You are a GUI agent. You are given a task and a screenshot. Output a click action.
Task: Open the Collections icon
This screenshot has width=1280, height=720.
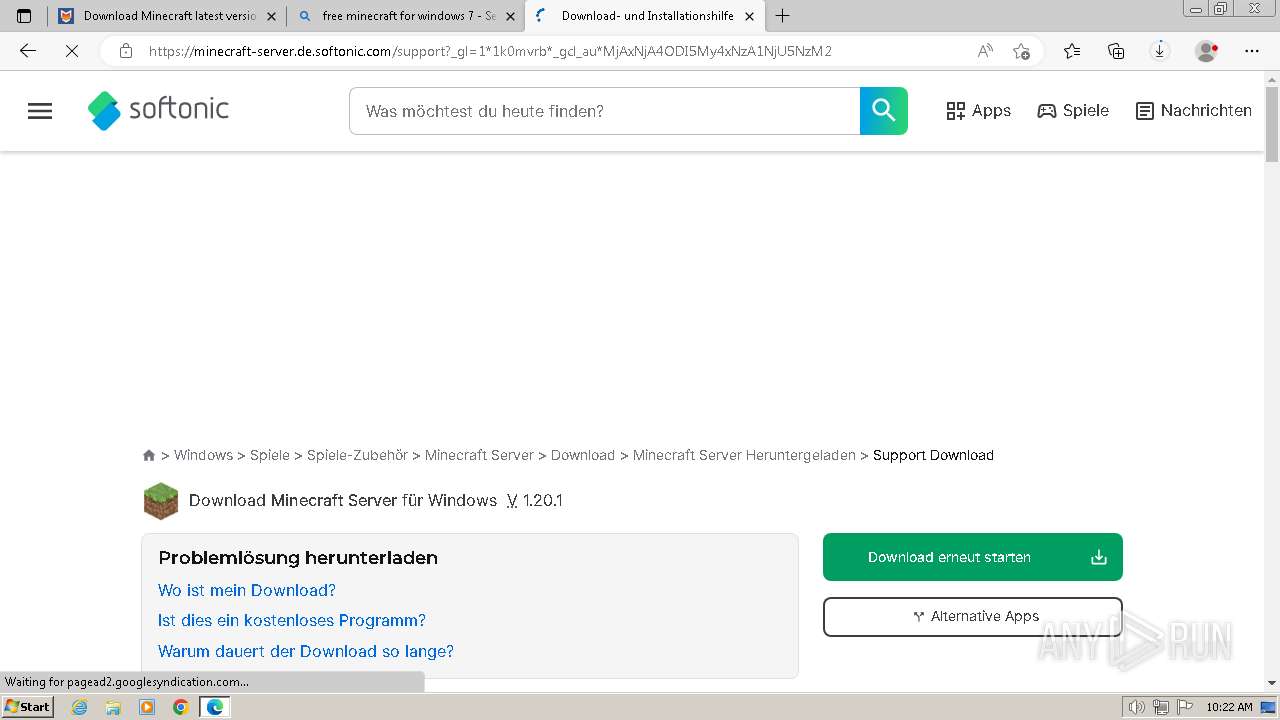click(1116, 51)
